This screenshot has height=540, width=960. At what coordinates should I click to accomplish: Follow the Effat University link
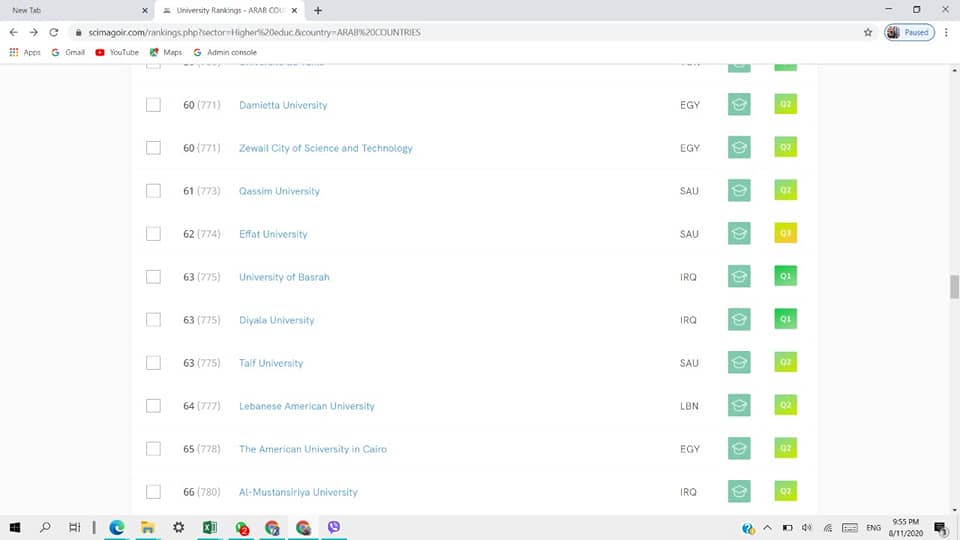[273, 234]
